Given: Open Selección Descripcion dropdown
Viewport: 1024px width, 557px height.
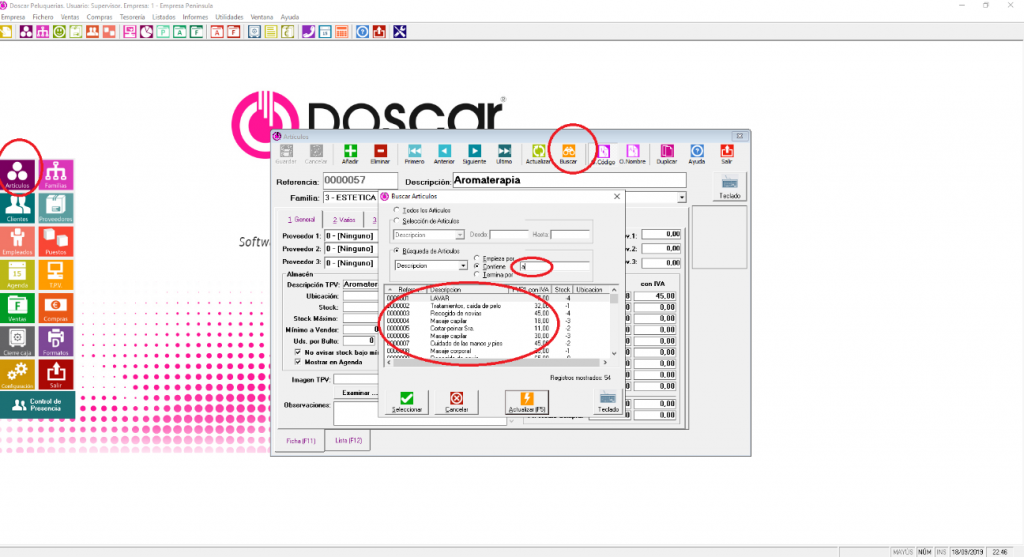Looking at the screenshot, I should pyautogui.click(x=460, y=234).
